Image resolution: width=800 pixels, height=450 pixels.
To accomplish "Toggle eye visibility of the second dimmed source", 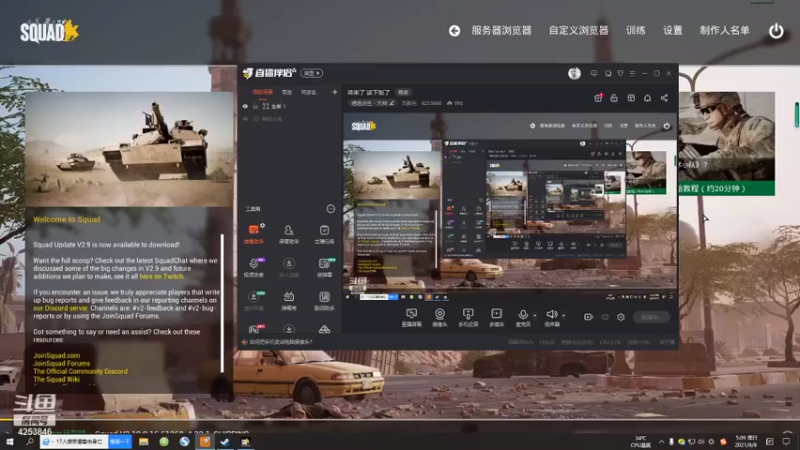I will click(245, 119).
